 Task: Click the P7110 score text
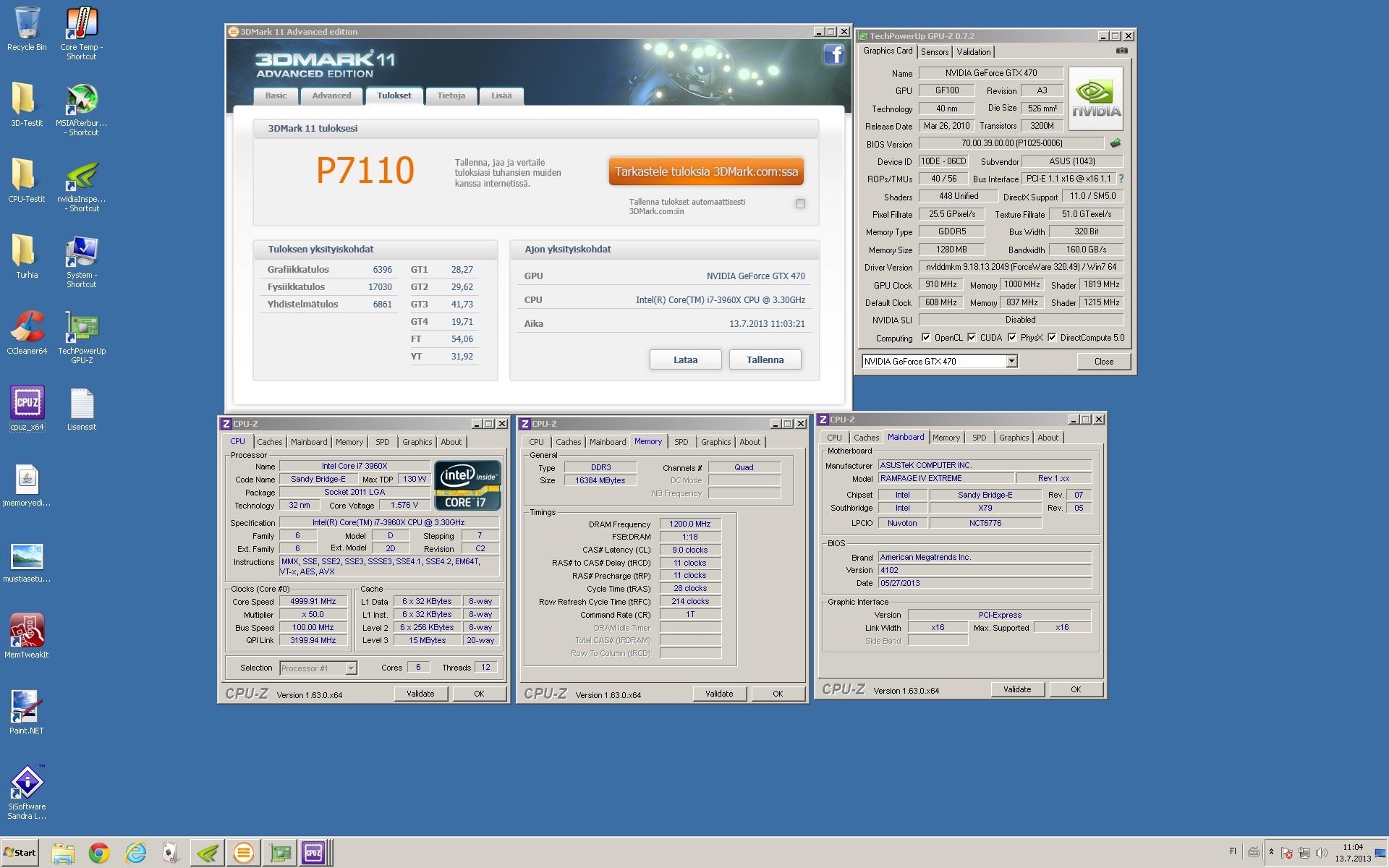pos(365,171)
